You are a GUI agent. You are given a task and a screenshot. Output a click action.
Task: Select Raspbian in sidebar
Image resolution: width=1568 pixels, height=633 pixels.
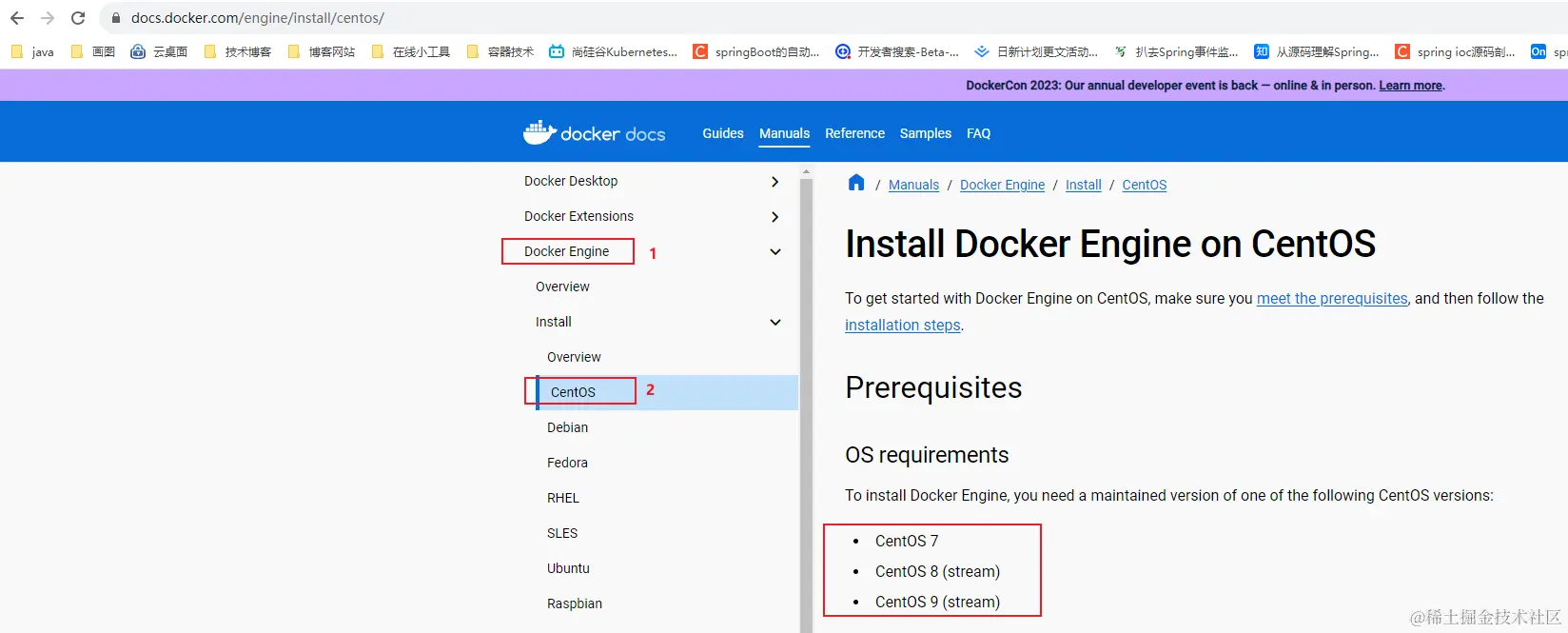tap(575, 603)
